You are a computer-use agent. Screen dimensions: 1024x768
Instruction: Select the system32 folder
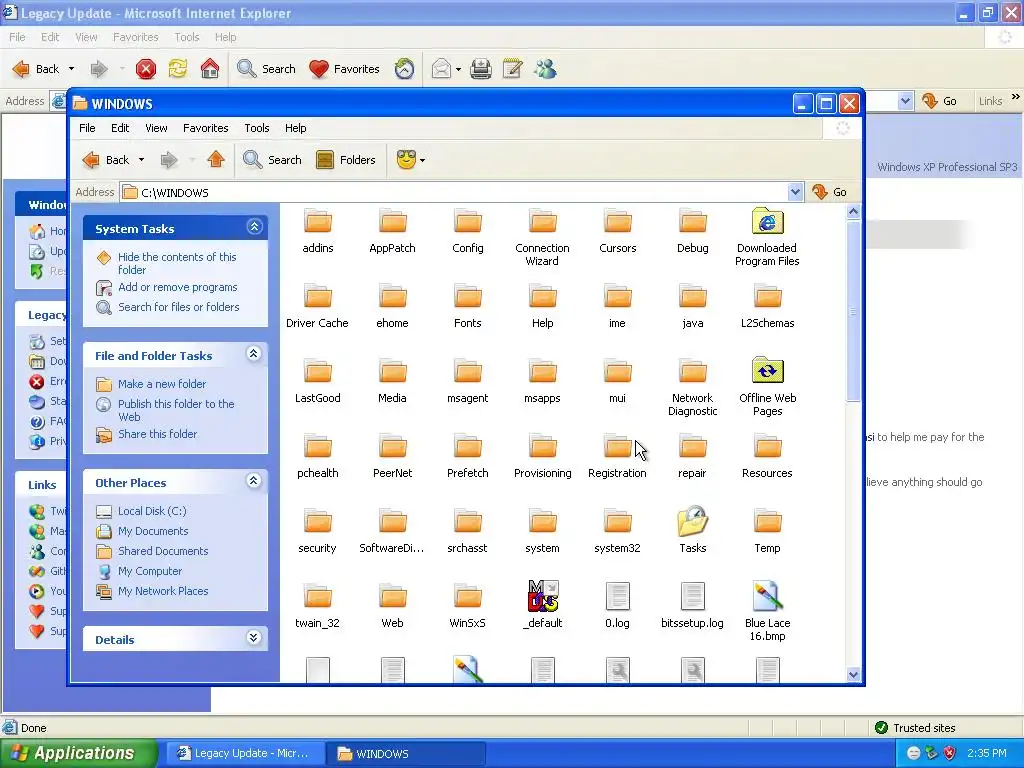pos(617,532)
